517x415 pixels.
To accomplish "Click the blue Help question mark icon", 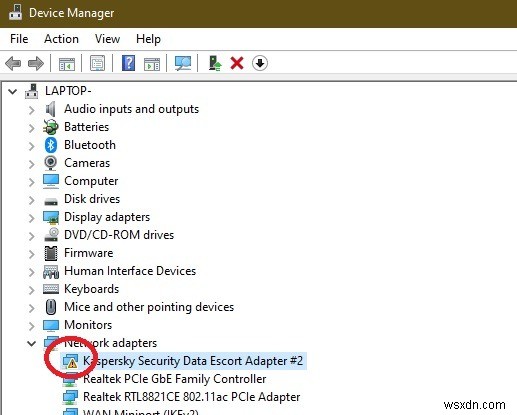I will pos(128,63).
